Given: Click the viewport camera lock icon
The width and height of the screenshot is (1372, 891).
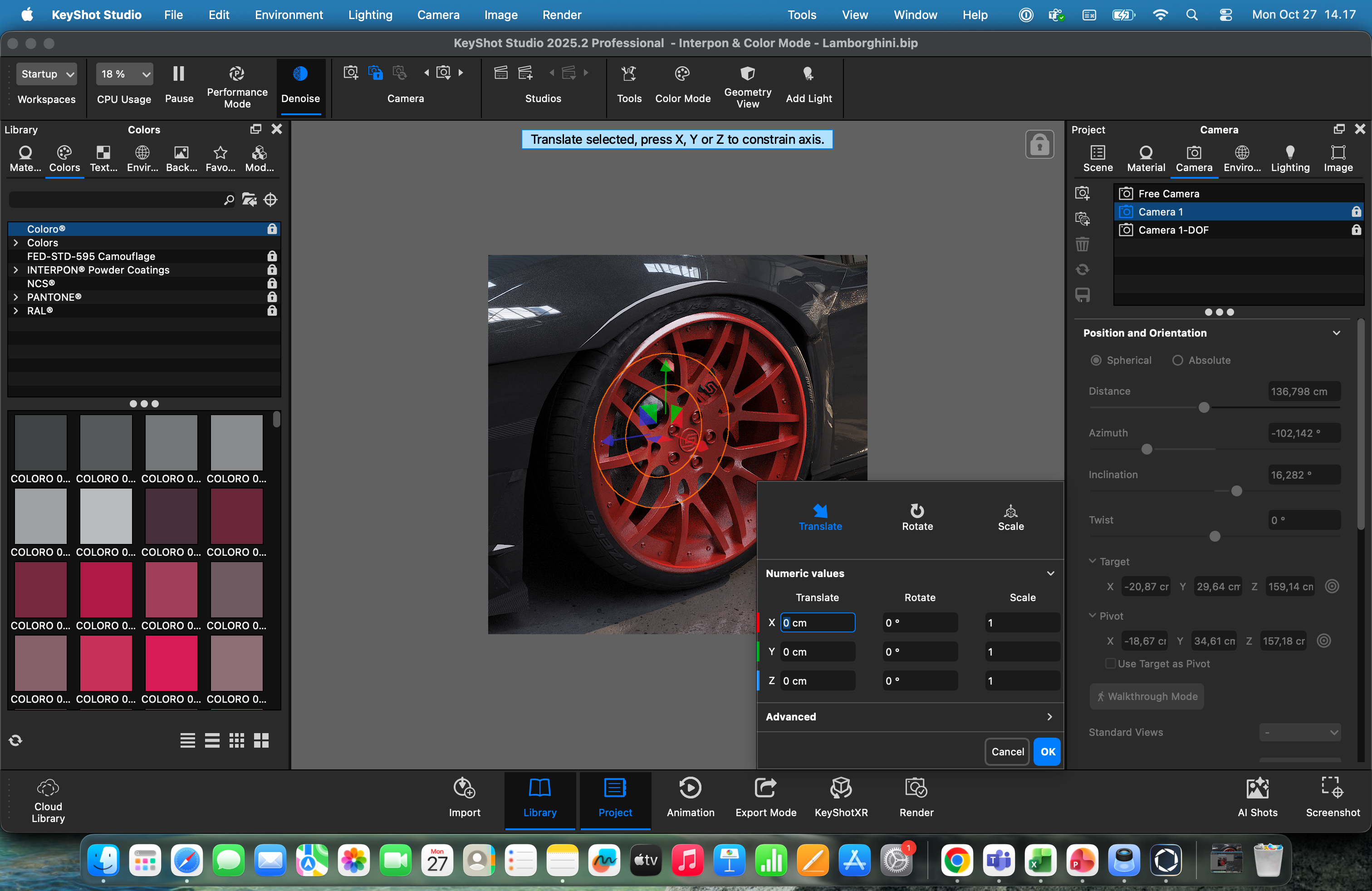Looking at the screenshot, I should (1039, 145).
